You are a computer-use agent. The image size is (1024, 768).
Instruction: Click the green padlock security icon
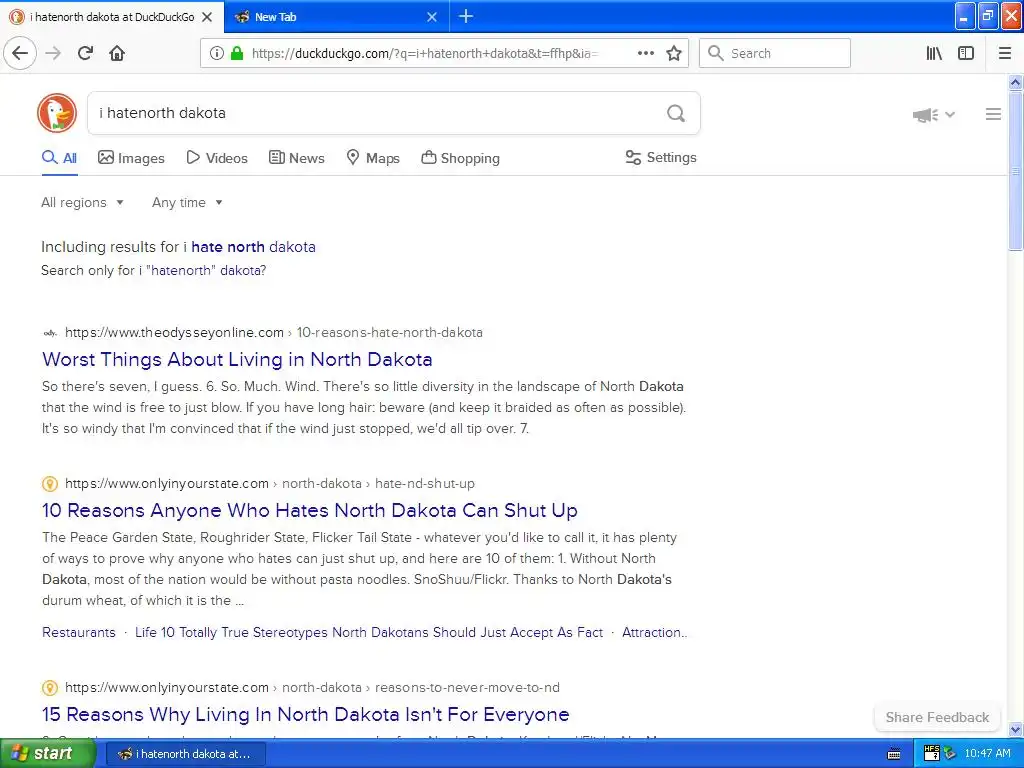click(x=236, y=53)
